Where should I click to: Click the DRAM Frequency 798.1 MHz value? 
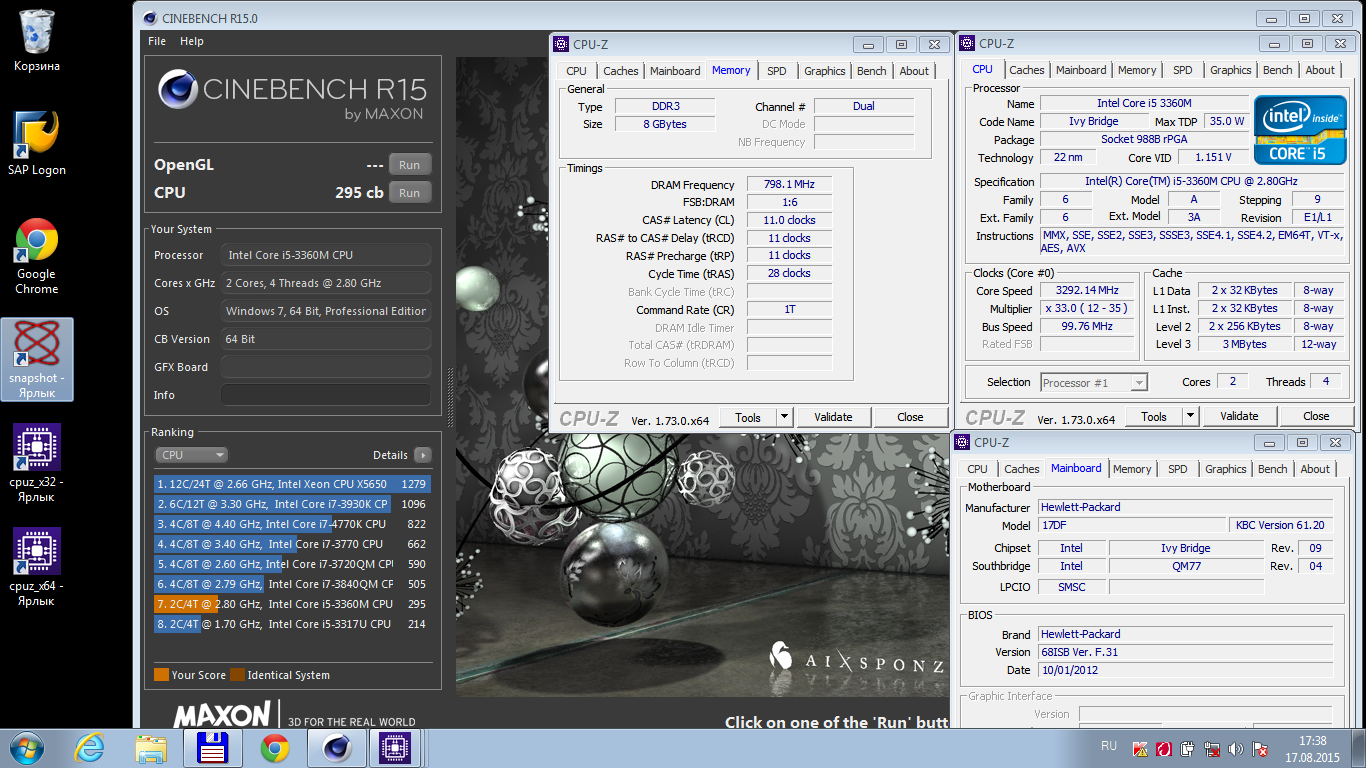click(x=789, y=185)
